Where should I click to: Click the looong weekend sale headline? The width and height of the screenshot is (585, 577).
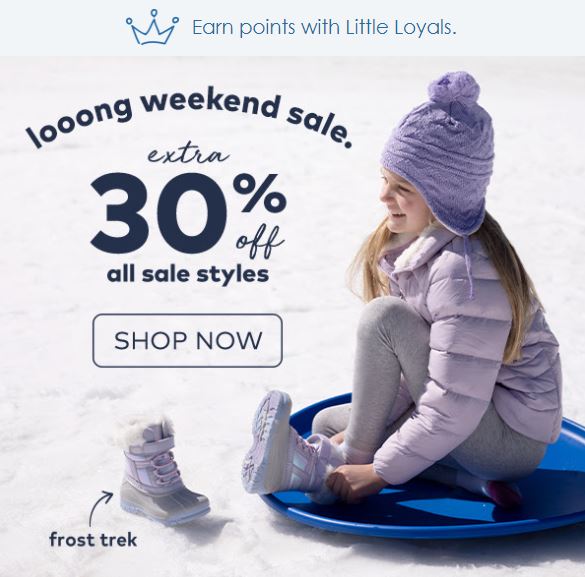tap(189, 119)
